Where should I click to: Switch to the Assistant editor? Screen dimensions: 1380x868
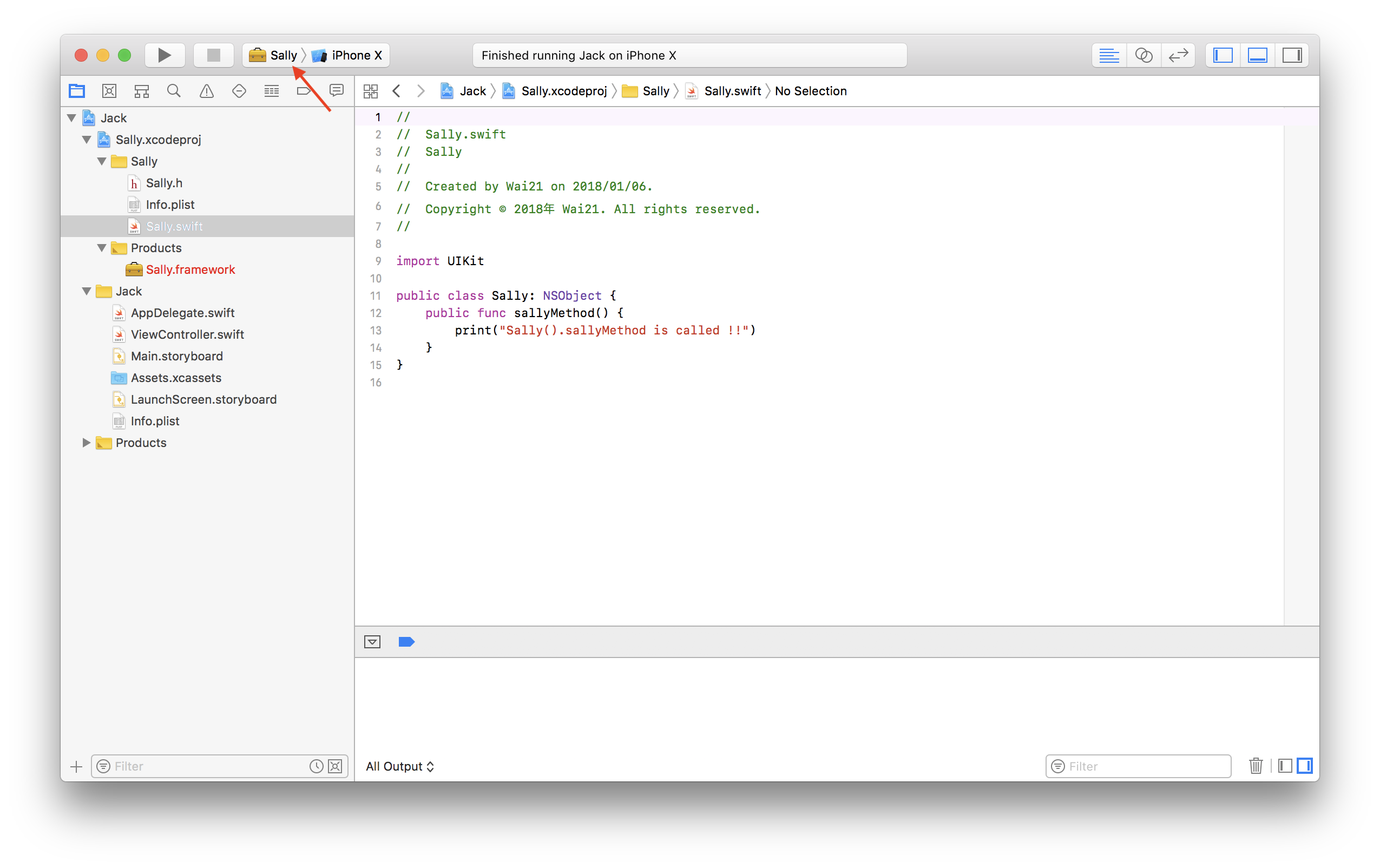(1143, 55)
